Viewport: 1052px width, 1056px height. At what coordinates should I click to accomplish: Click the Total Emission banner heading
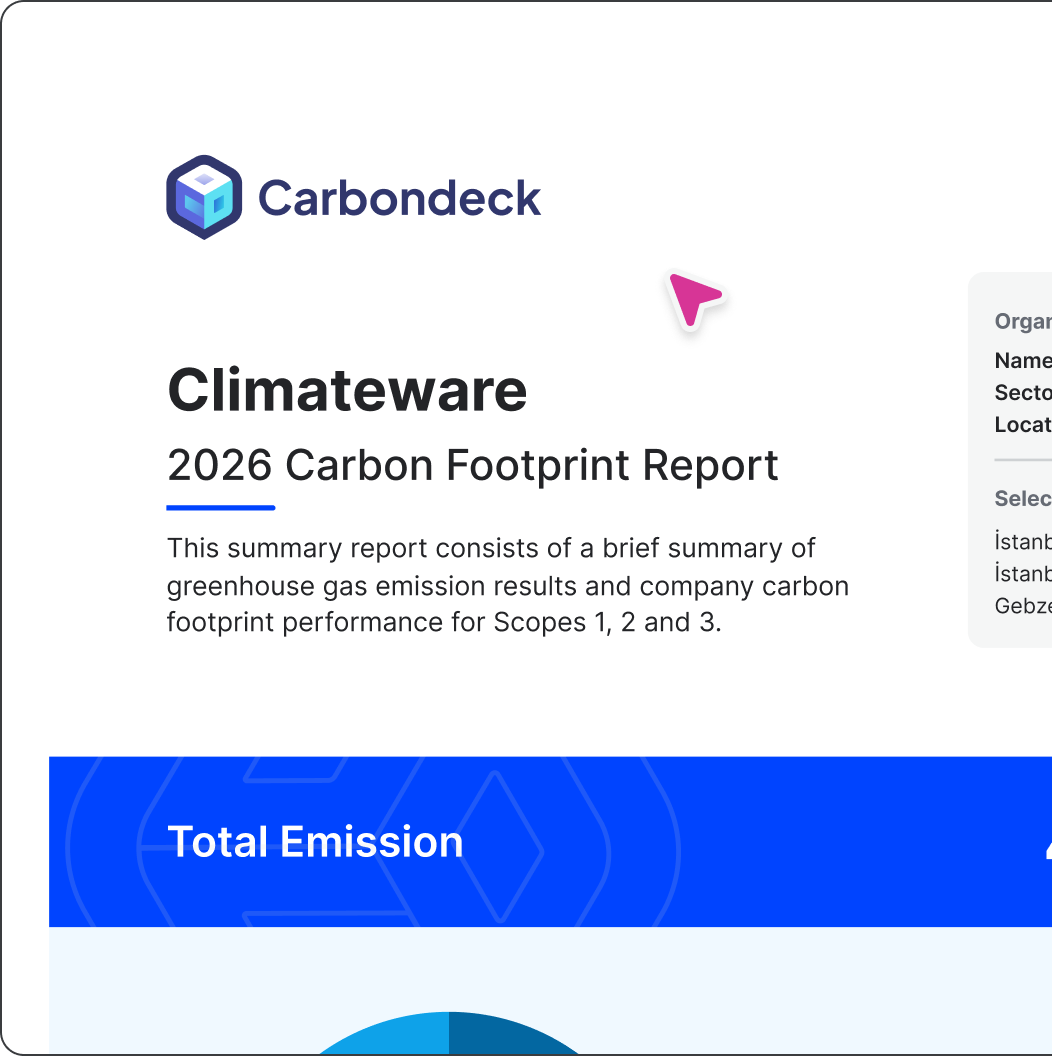(315, 842)
